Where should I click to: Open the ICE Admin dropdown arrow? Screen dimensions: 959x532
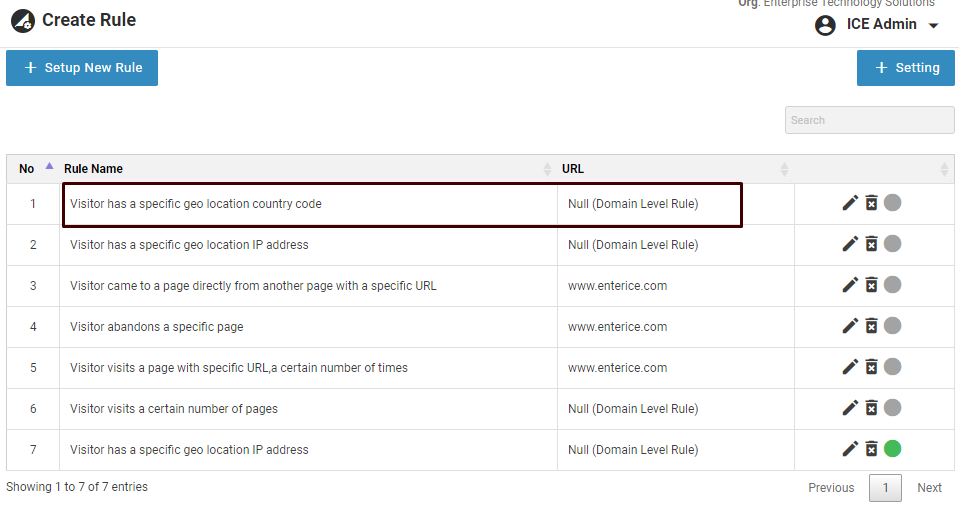tap(934, 26)
